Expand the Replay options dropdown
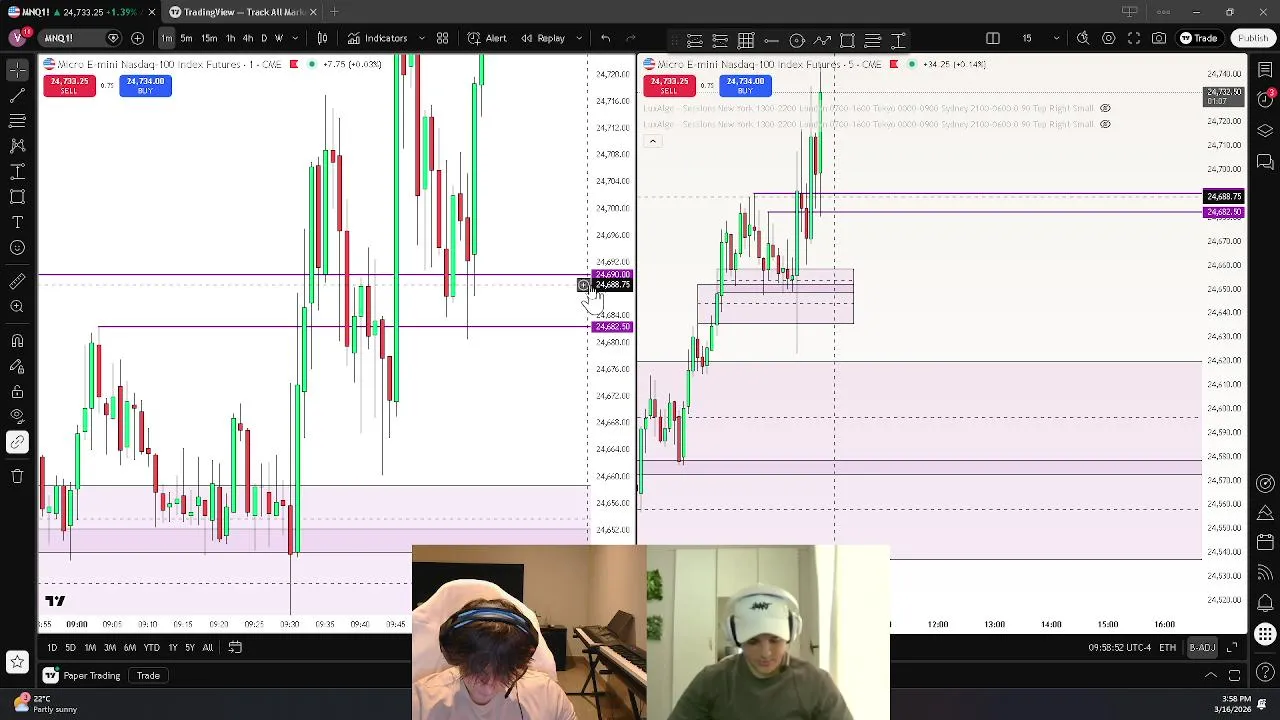 [x=577, y=38]
